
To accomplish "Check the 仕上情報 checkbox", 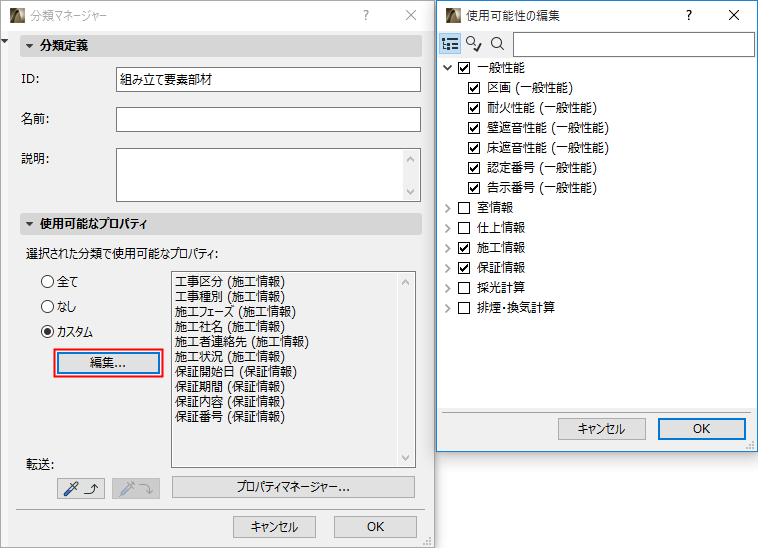I will (464, 228).
